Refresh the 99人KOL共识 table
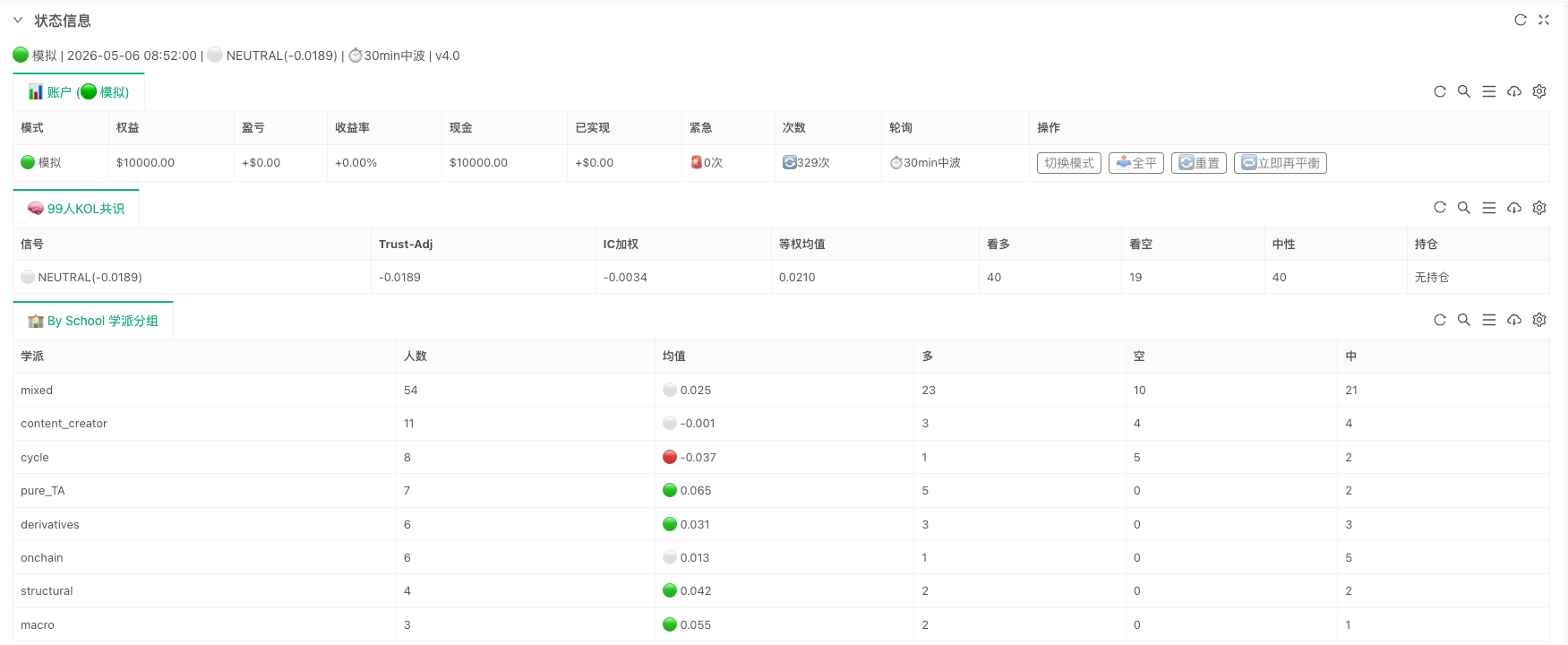The image size is (1568, 645). tap(1440, 208)
